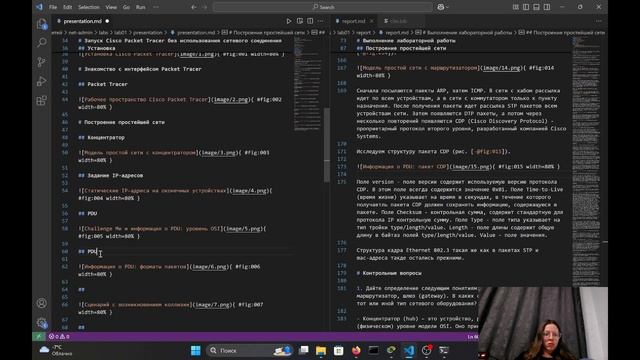Open image/7.png link in left editor
Viewport: 640px width, 360px height.
pyautogui.click(x=213, y=304)
